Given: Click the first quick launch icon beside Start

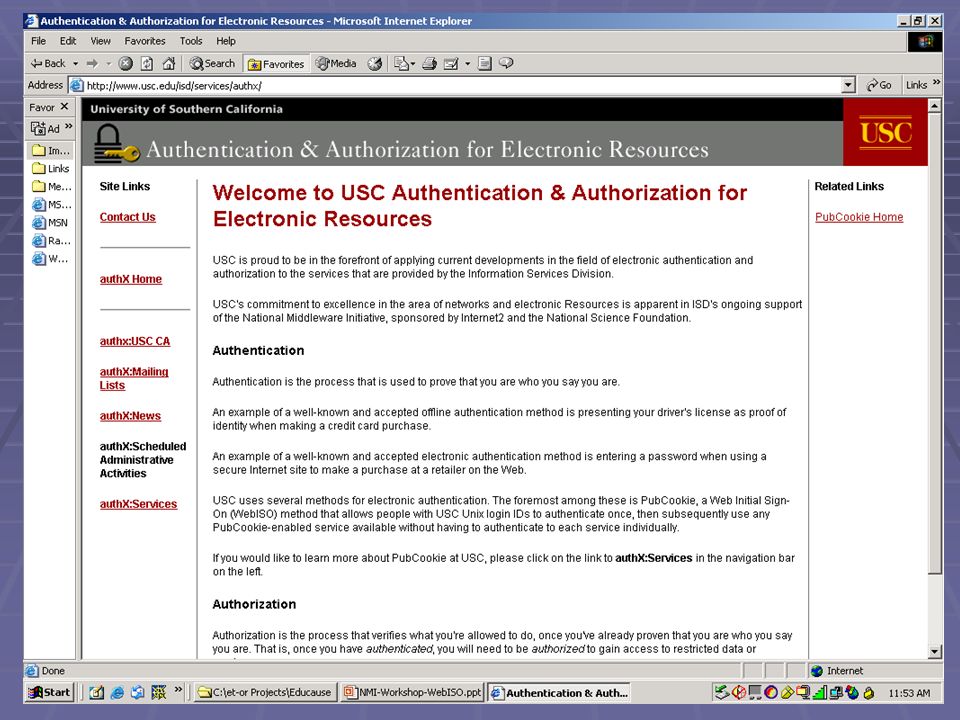Looking at the screenshot, I should coord(96,692).
